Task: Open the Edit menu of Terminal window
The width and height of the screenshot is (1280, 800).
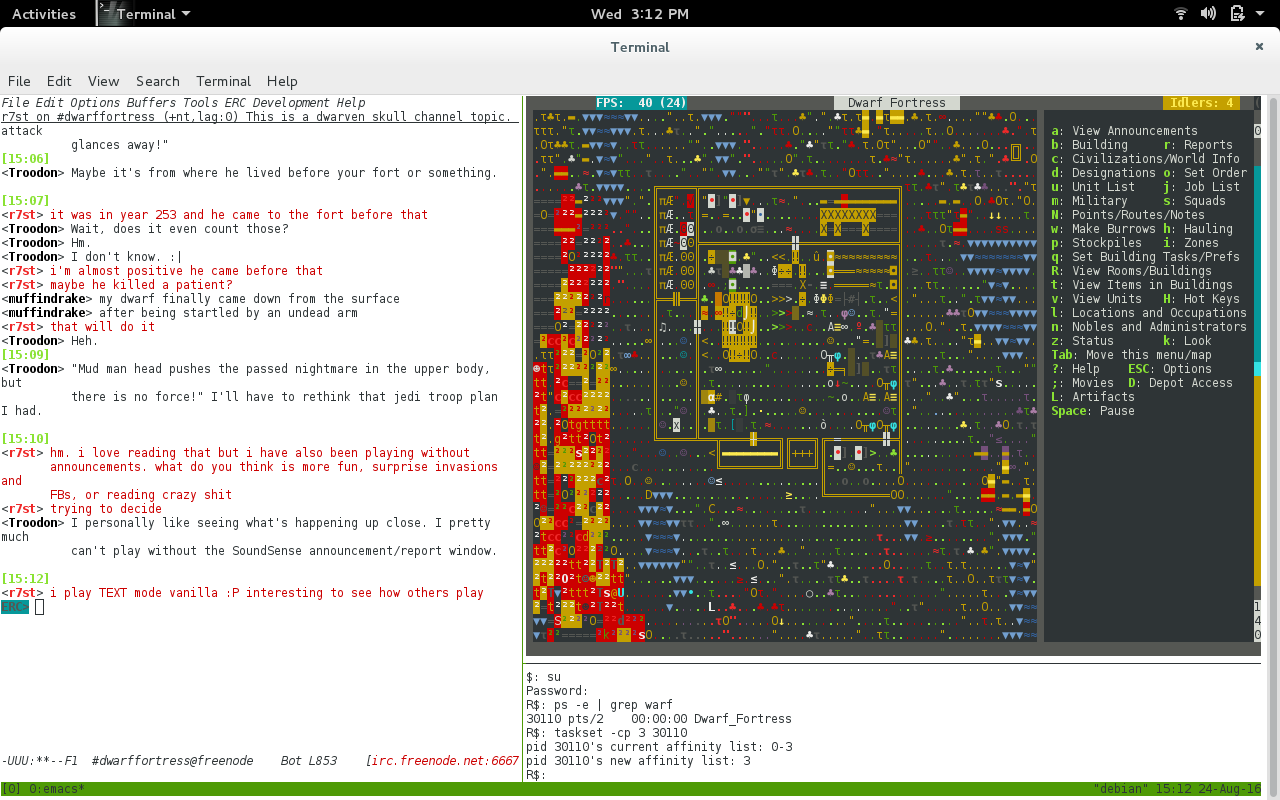Action: pyautogui.click(x=59, y=81)
